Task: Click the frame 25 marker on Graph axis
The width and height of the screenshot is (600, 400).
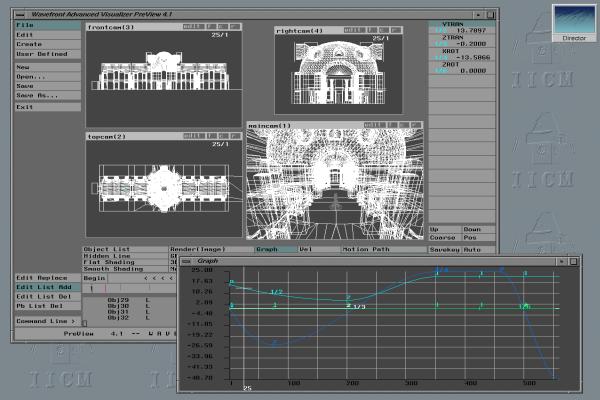Action: pyautogui.click(x=247, y=388)
